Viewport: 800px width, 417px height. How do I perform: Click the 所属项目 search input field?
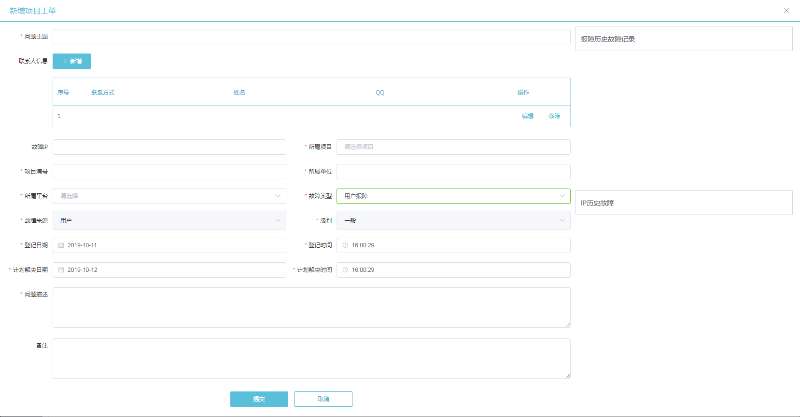[x=452, y=147]
